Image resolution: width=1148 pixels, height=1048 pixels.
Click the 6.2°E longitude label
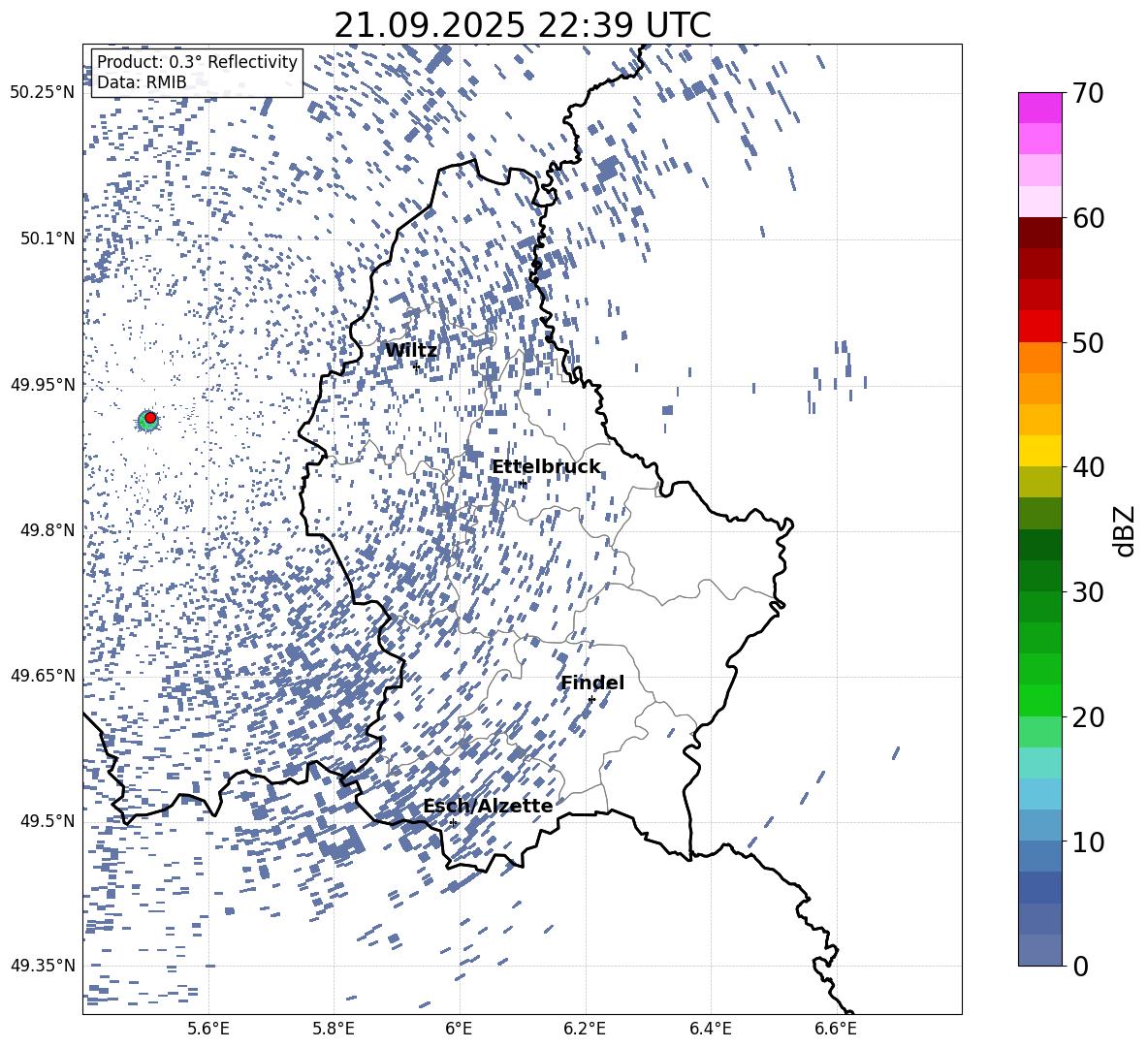click(x=585, y=1029)
